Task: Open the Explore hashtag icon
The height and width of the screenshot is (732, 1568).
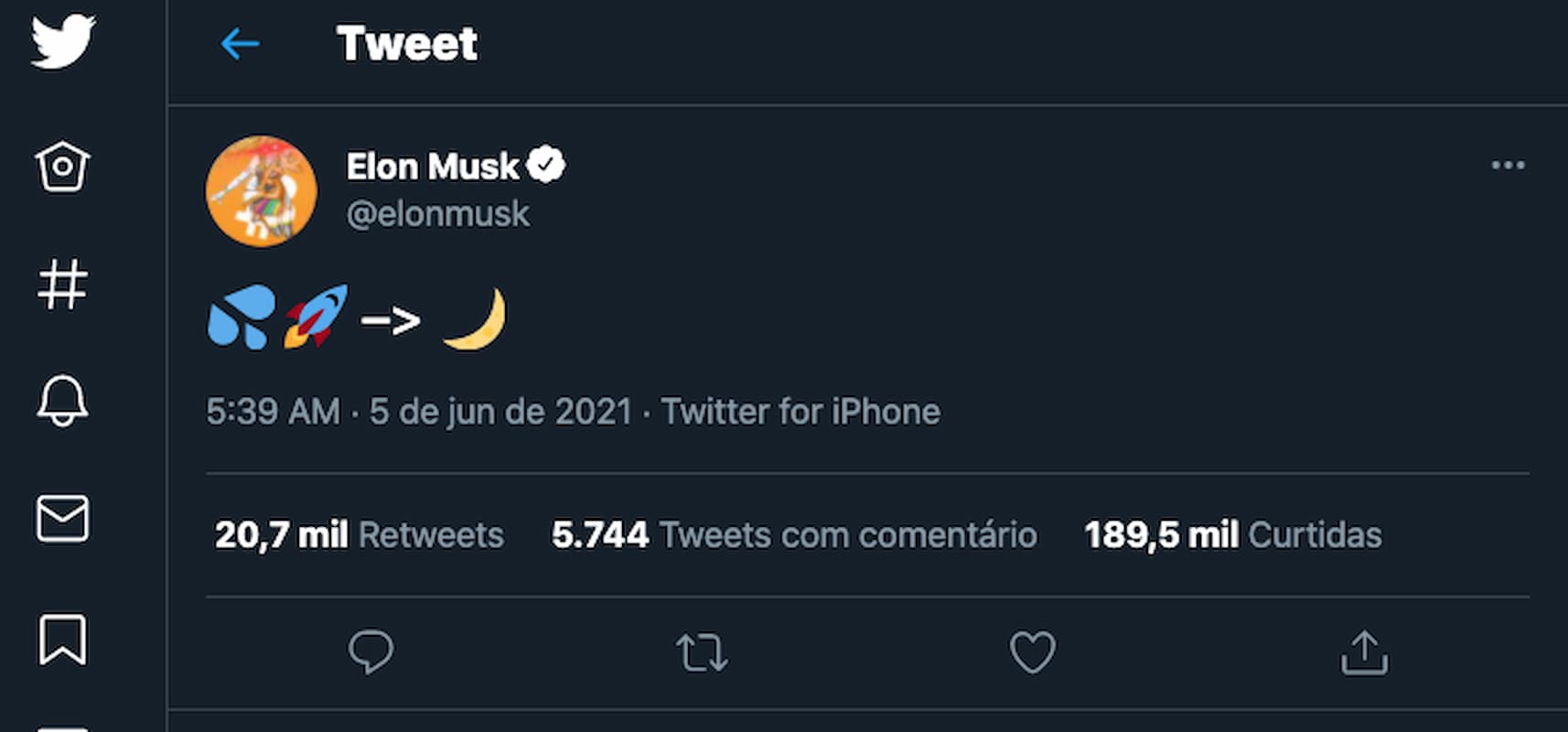Action: (x=62, y=284)
